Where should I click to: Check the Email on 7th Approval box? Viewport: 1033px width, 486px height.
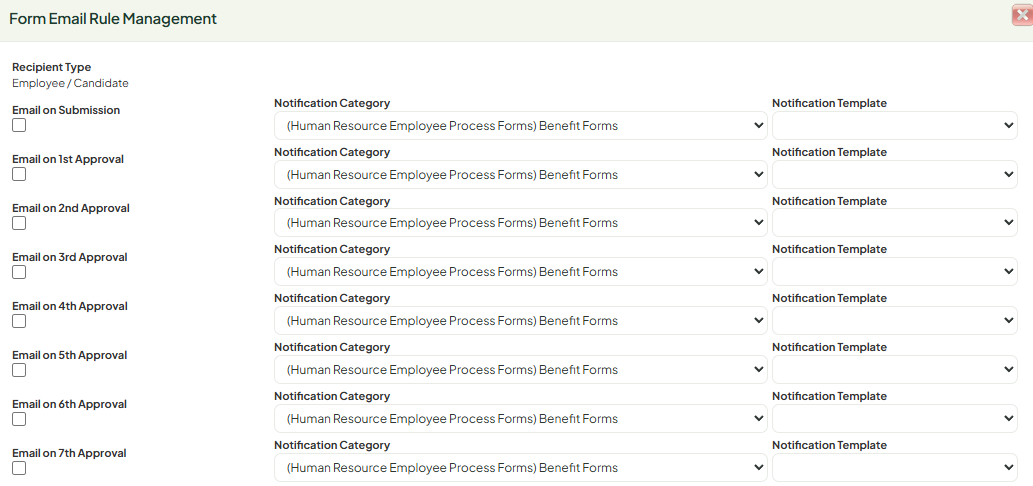click(x=19, y=468)
